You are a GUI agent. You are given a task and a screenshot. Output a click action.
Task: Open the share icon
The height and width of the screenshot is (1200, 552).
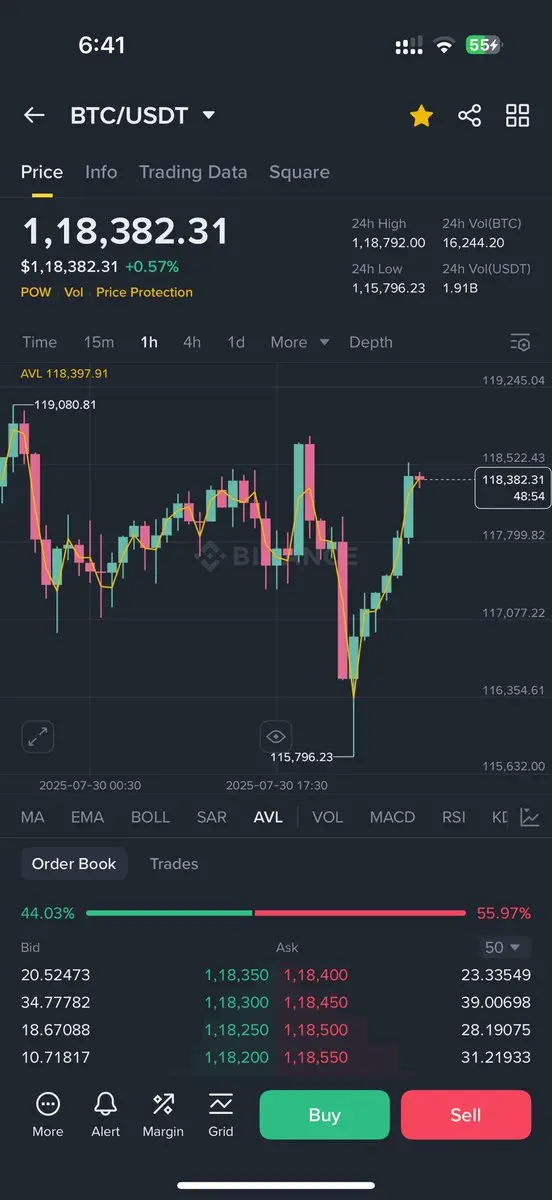click(469, 116)
